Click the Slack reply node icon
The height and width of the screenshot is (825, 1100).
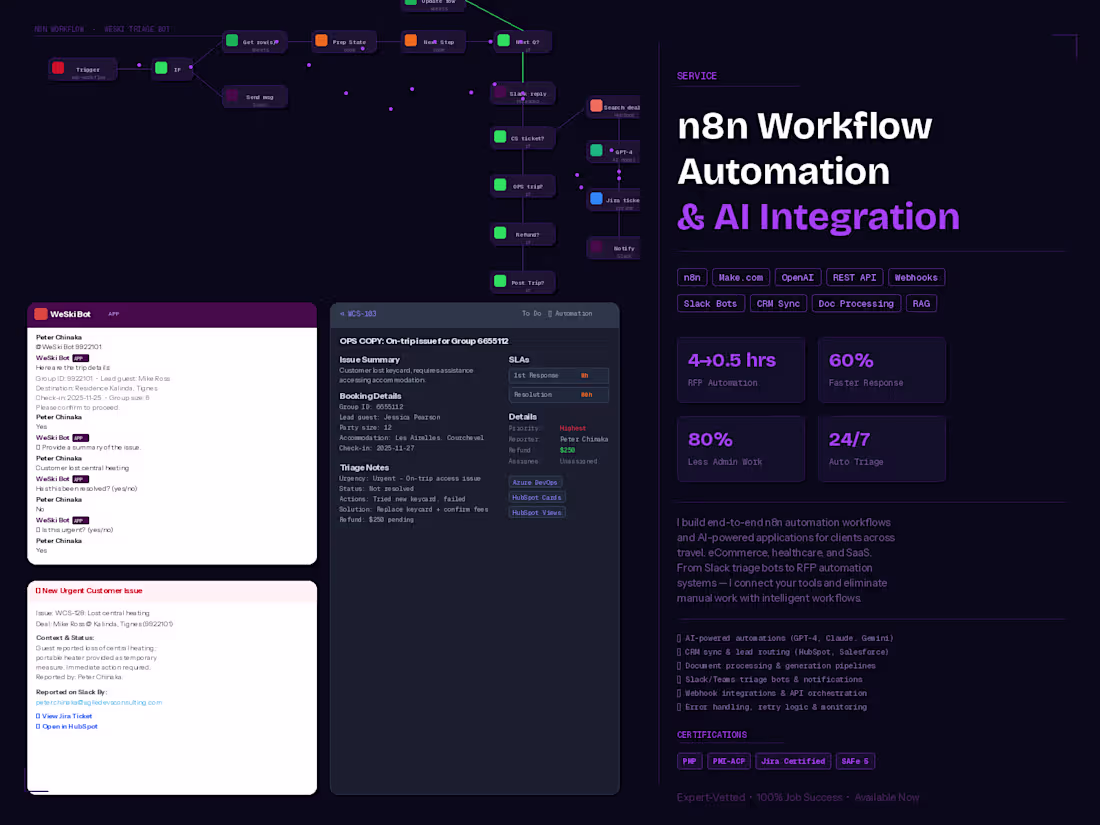(x=498, y=92)
